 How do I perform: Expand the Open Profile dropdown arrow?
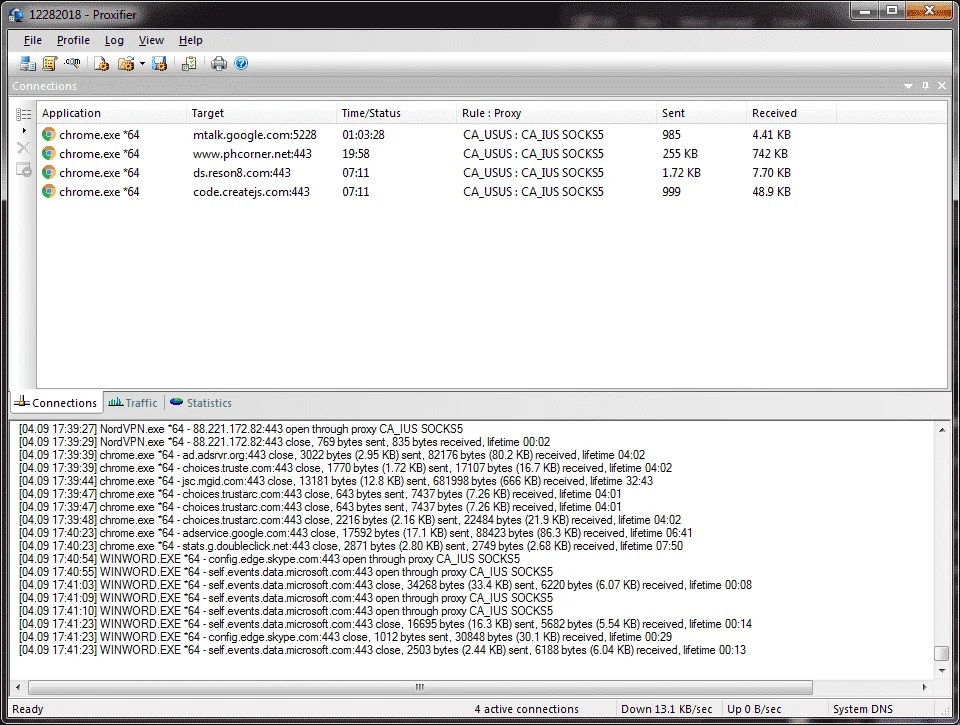[x=142, y=63]
